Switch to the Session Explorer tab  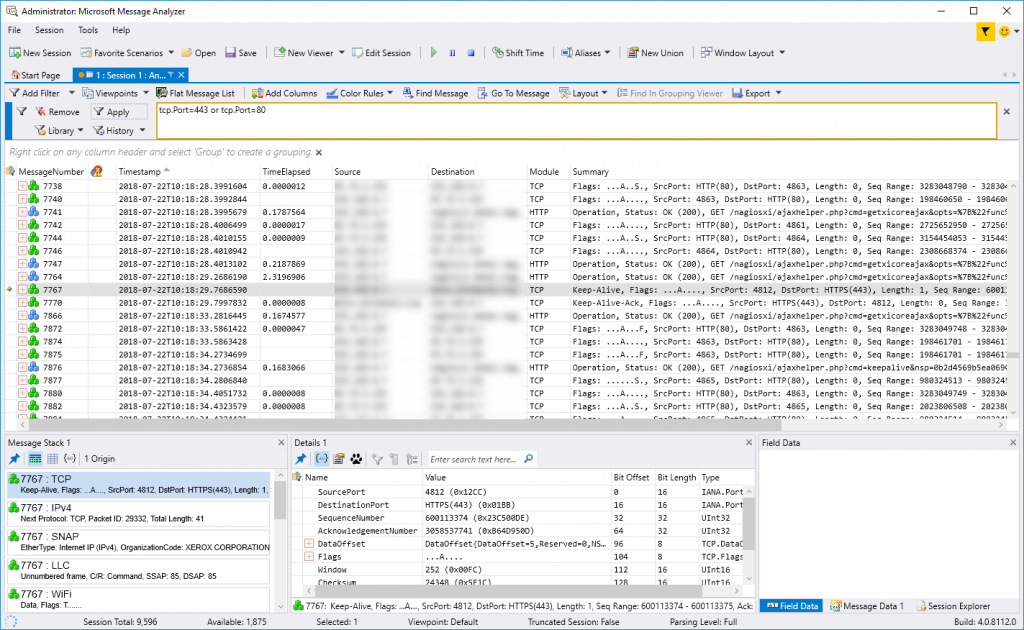[953, 606]
